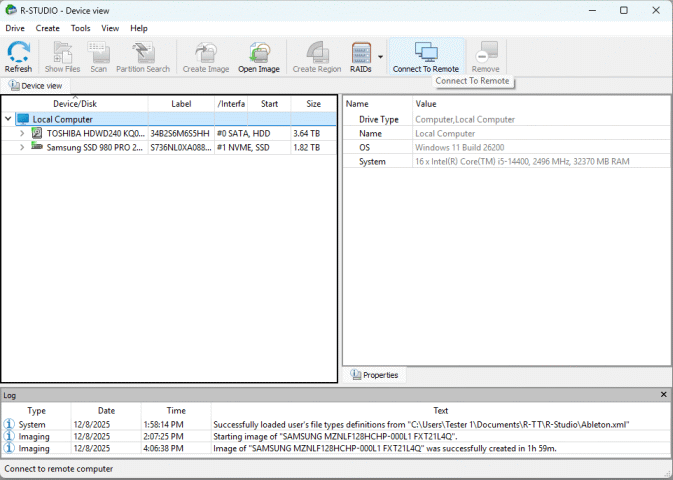Expand the Samsung SSD 980 PRO drive
The width and height of the screenshot is (673, 480).
click(22, 146)
